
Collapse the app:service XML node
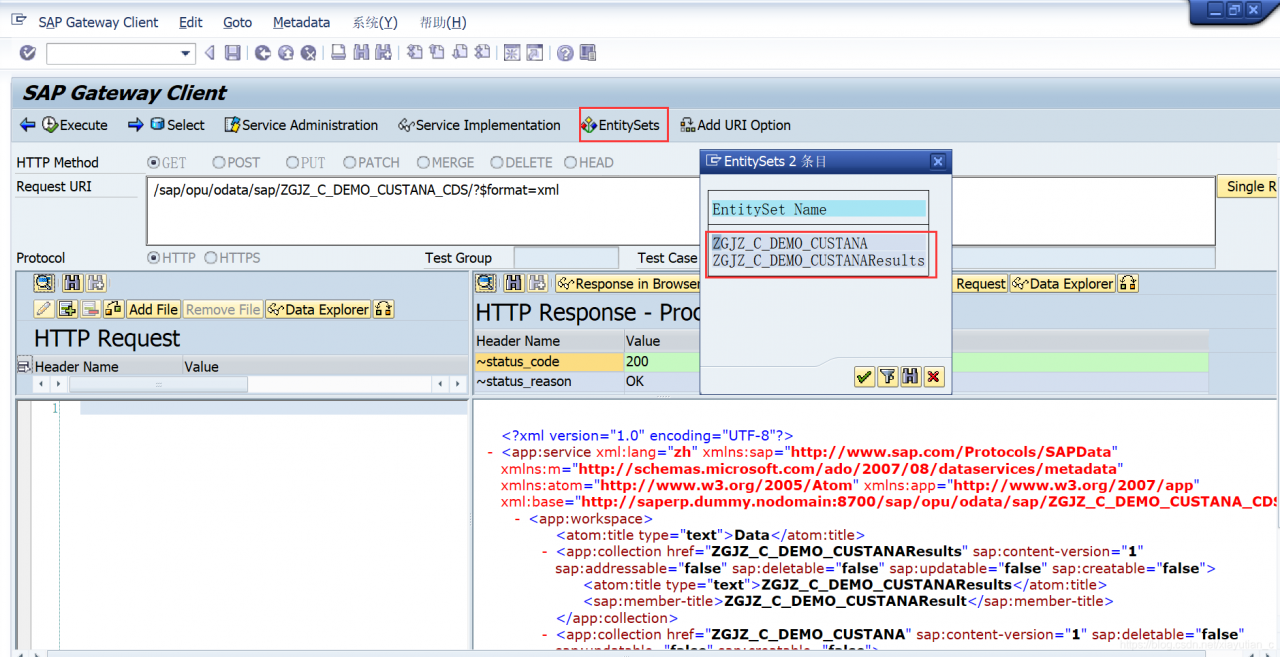(490, 452)
